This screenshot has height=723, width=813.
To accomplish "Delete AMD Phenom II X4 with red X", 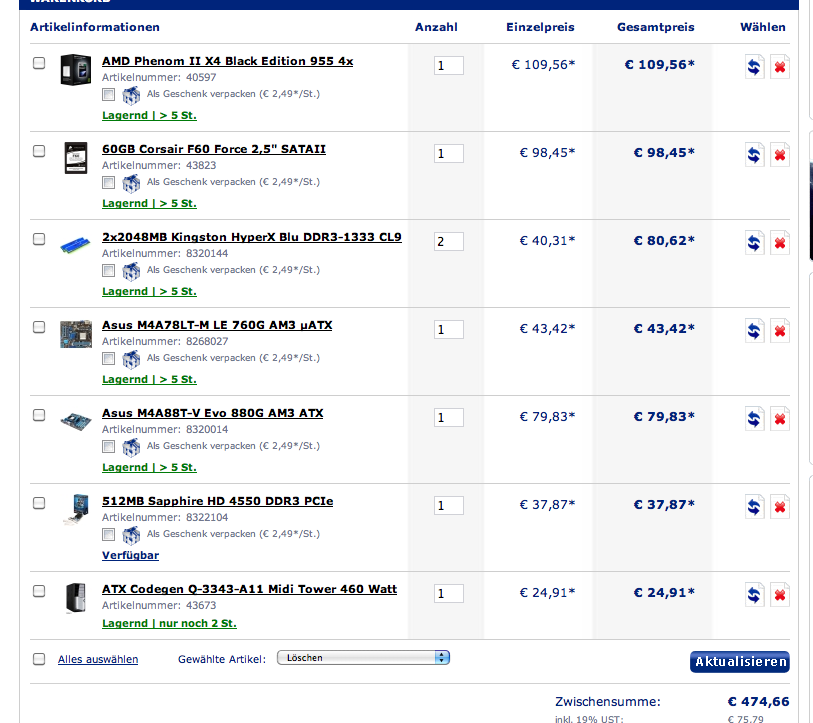I will 780,66.
